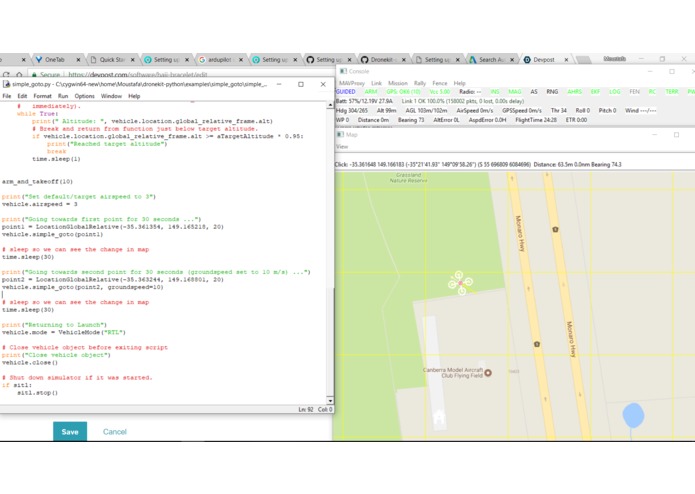Click the EKF status indicator in Console
The height and width of the screenshot is (494, 695).
point(595,92)
